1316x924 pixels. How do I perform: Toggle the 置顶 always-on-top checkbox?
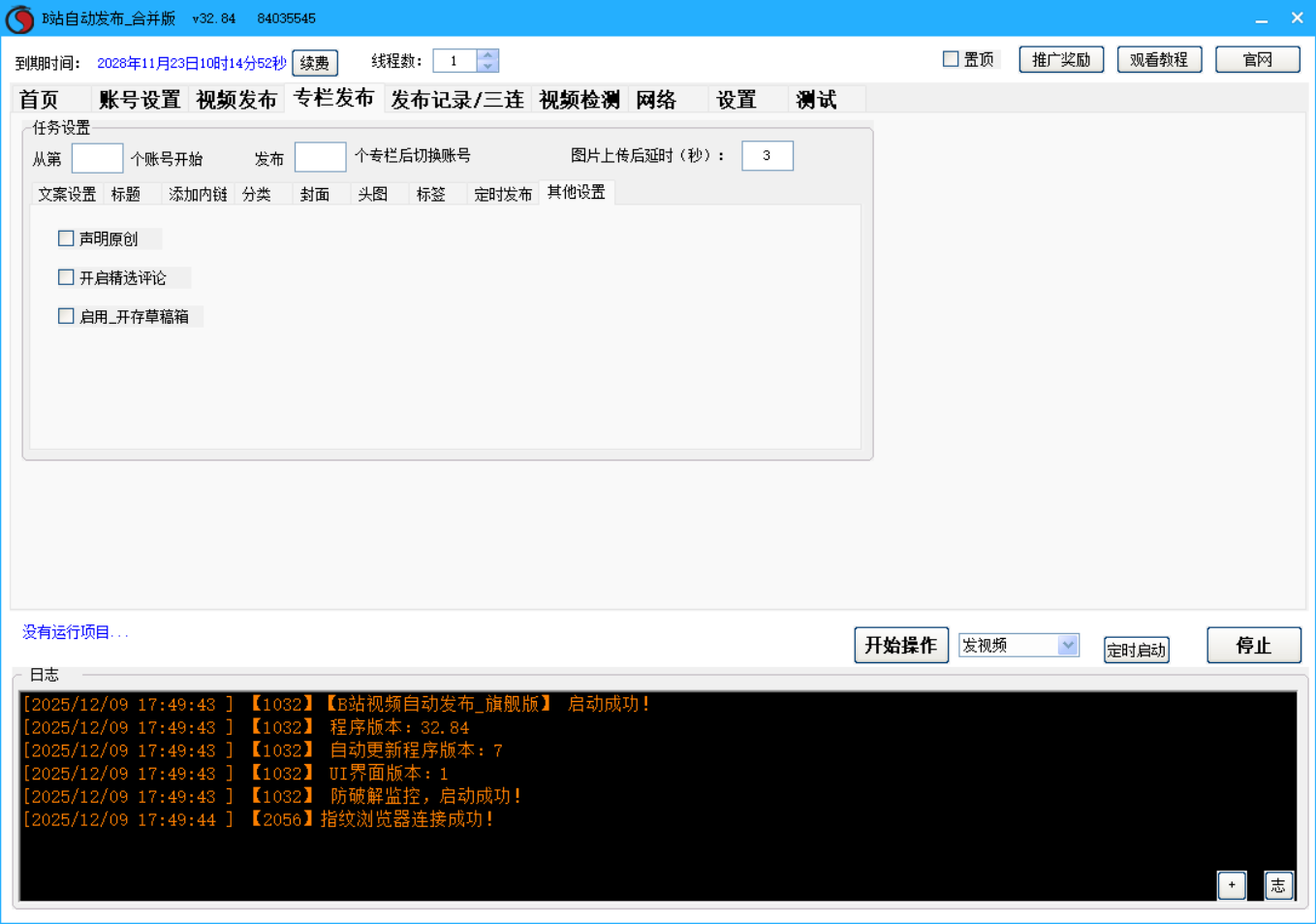951,59
